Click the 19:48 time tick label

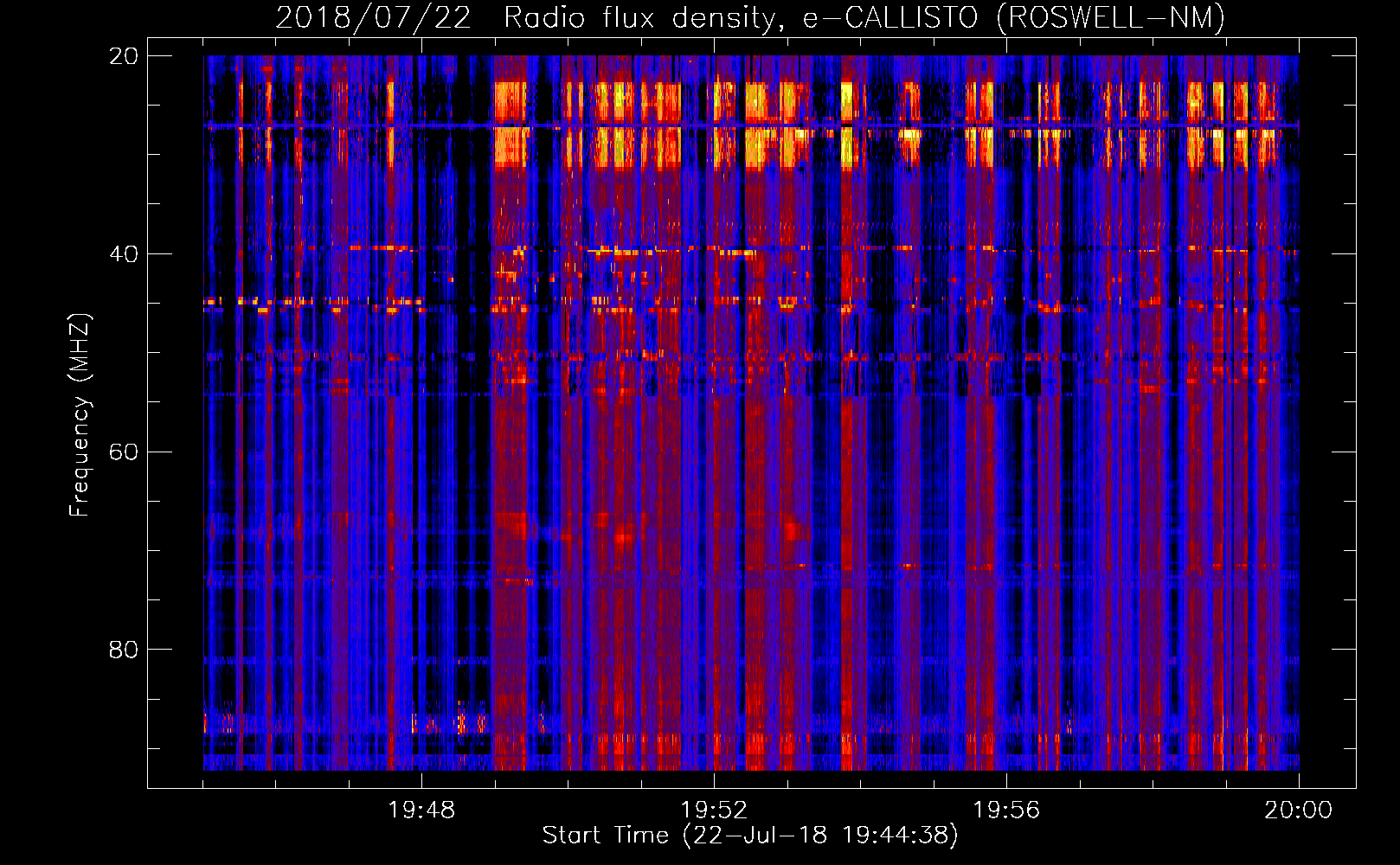coord(421,811)
